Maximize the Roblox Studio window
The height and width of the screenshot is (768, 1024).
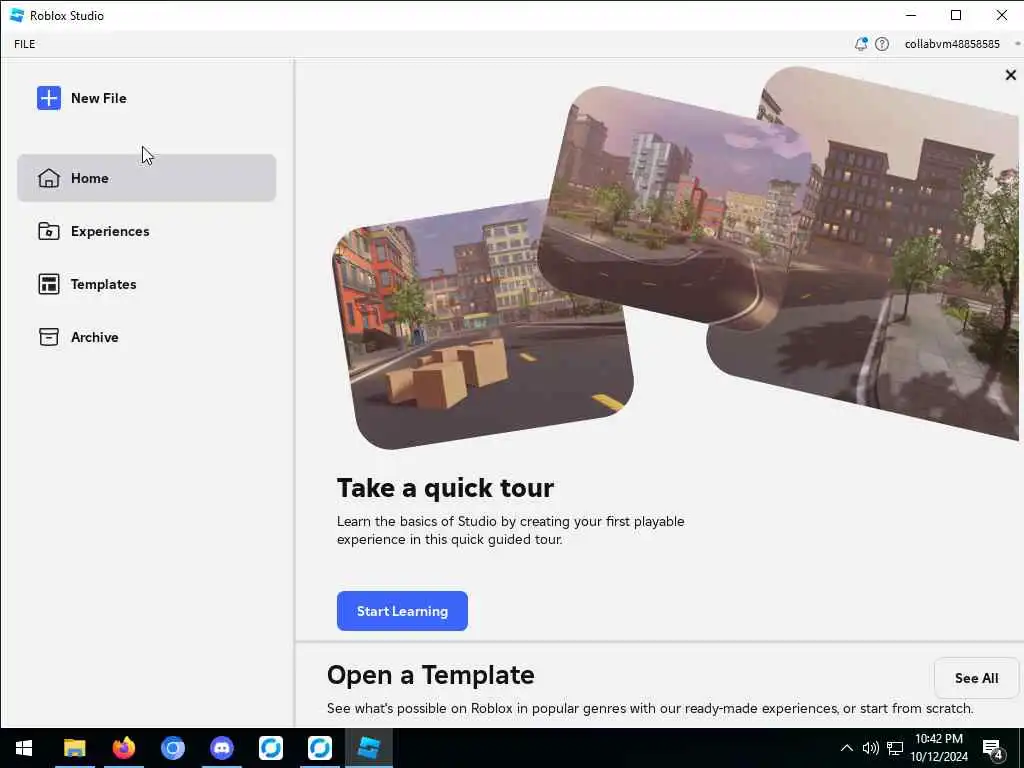955,15
